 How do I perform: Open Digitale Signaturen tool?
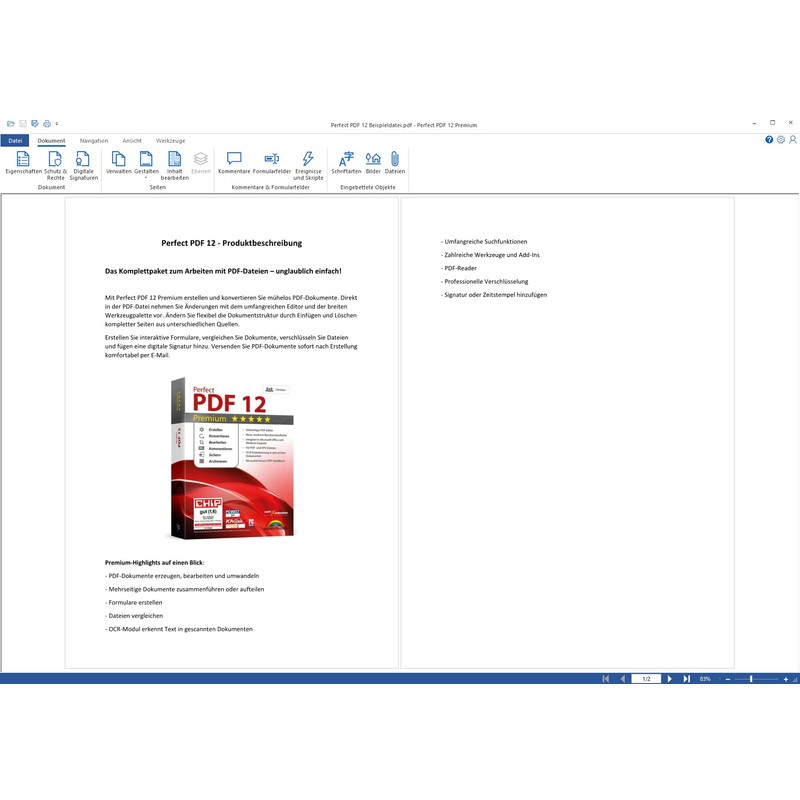pos(84,163)
